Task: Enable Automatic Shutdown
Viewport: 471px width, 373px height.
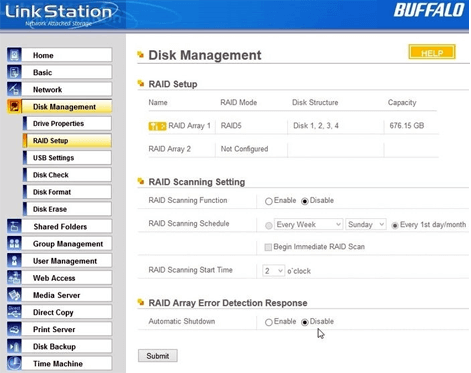Action: (x=269, y=322)
